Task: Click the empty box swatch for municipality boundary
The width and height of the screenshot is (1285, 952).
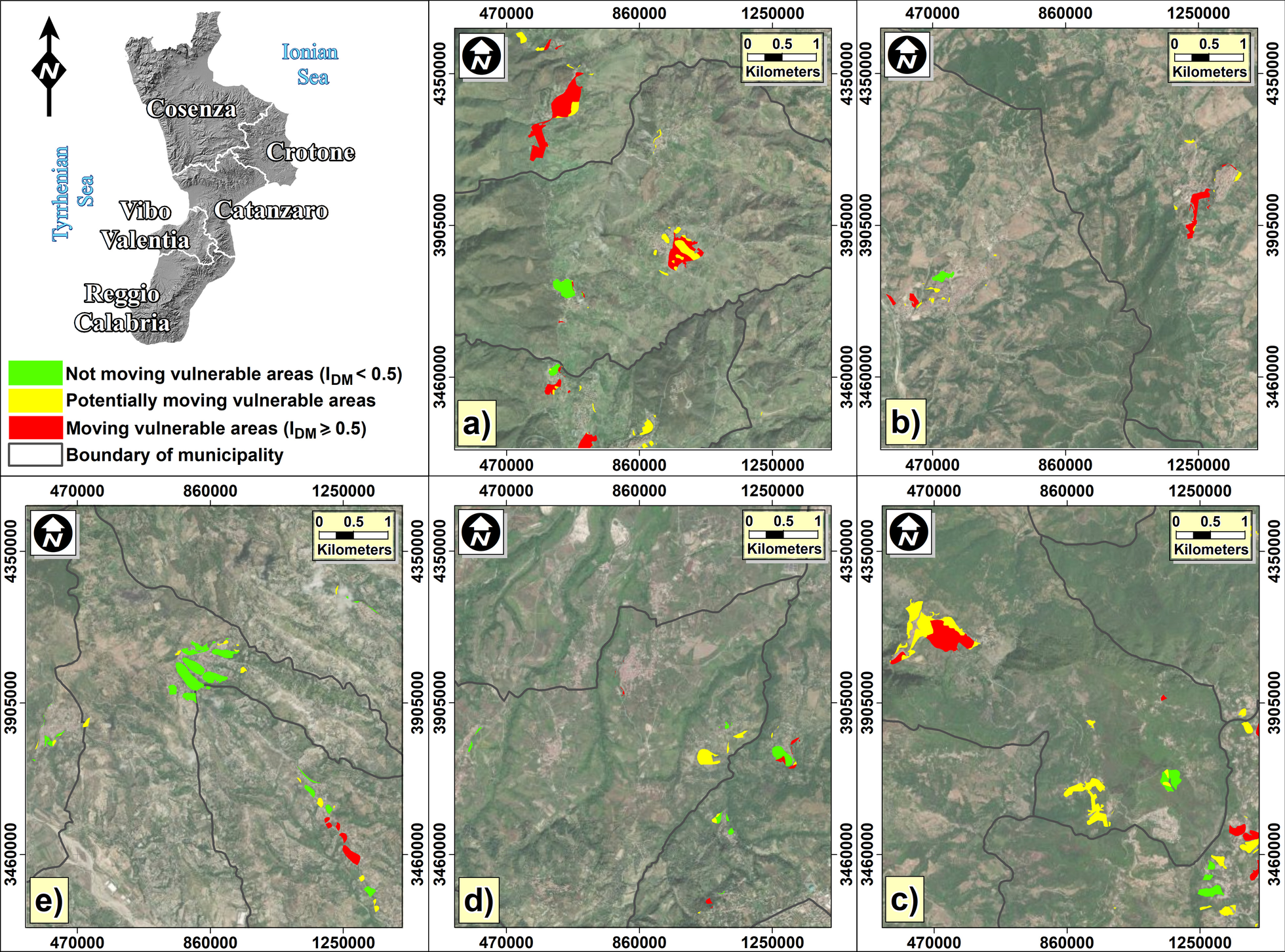Action: [x=35, y=454]
